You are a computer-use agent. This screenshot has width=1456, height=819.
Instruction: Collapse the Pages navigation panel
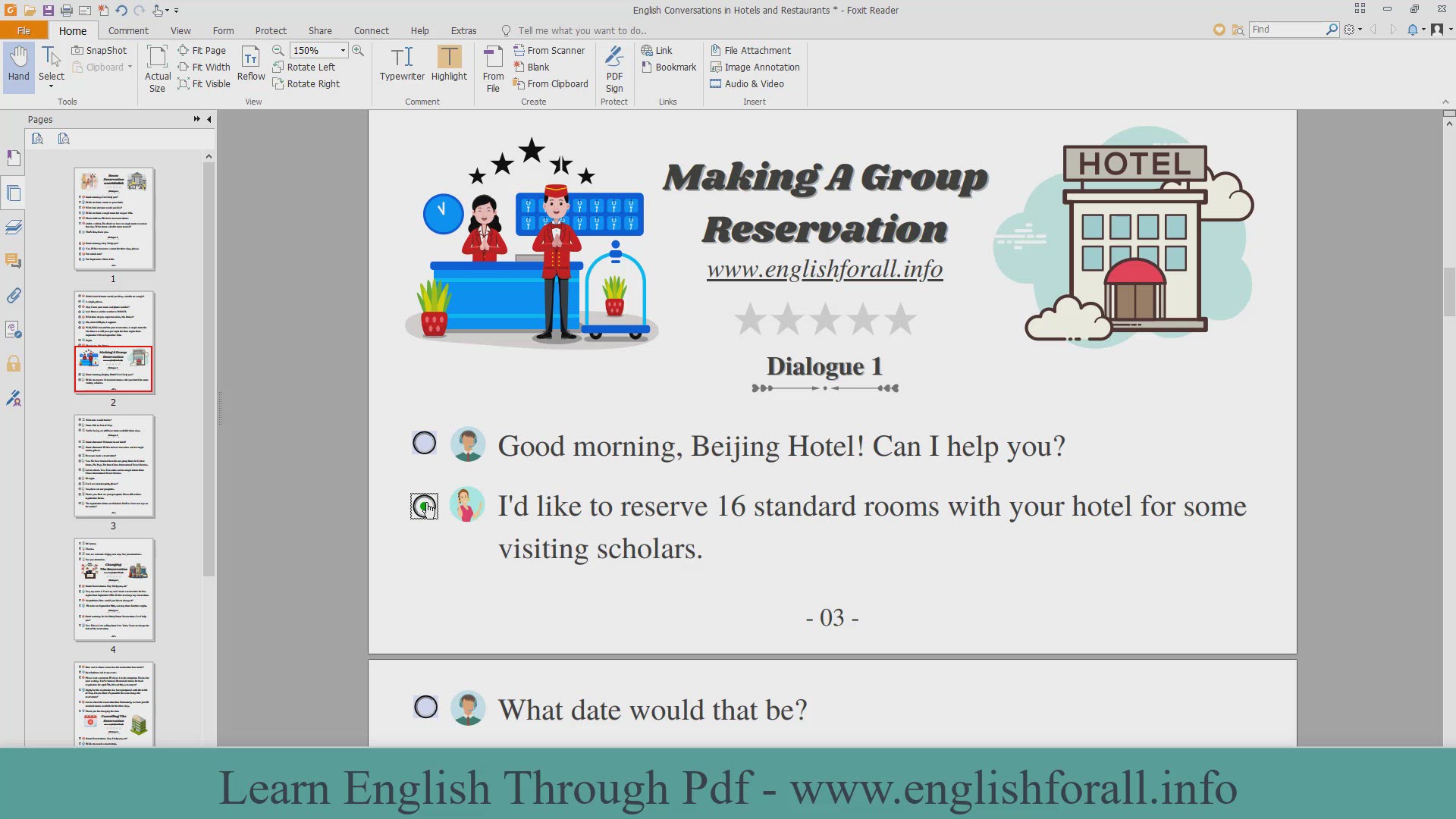coord(209,119)
